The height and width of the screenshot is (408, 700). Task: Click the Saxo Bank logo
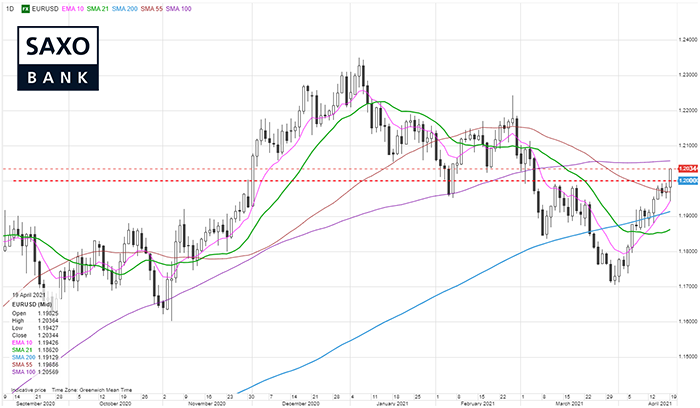pyautogui.click(x=58, y=58)
